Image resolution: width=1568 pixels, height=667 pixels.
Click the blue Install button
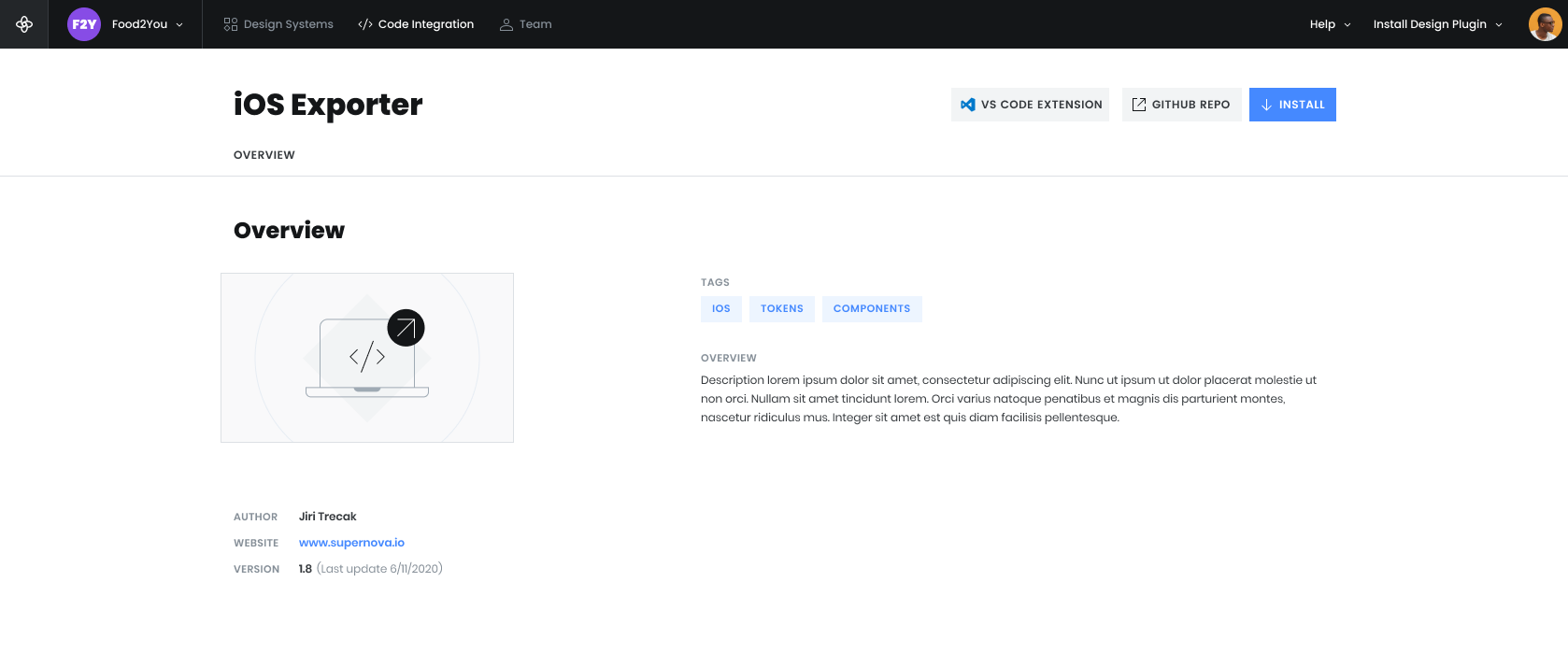pos(1292,105)
